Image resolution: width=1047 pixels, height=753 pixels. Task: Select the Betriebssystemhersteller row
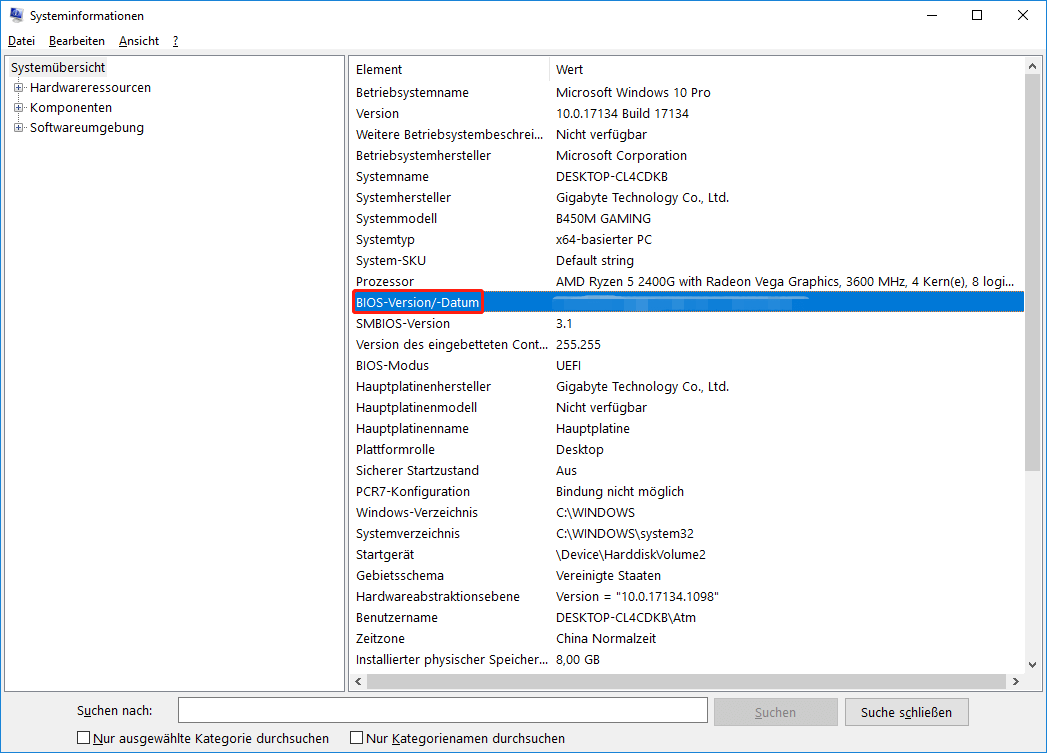click(x=687, y=156)
